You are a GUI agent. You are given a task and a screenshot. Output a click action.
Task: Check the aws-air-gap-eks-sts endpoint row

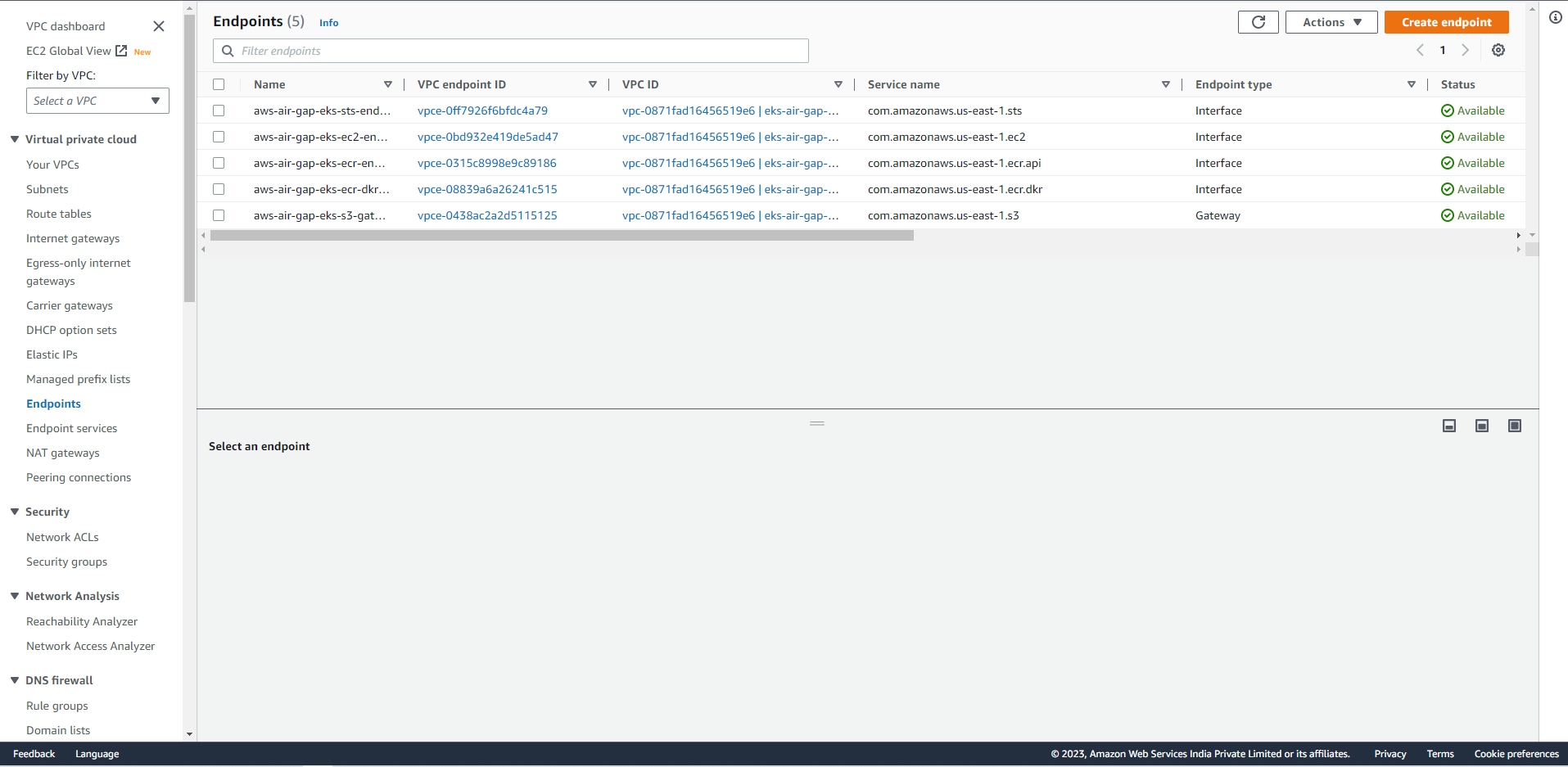click(x=219, y=111)
